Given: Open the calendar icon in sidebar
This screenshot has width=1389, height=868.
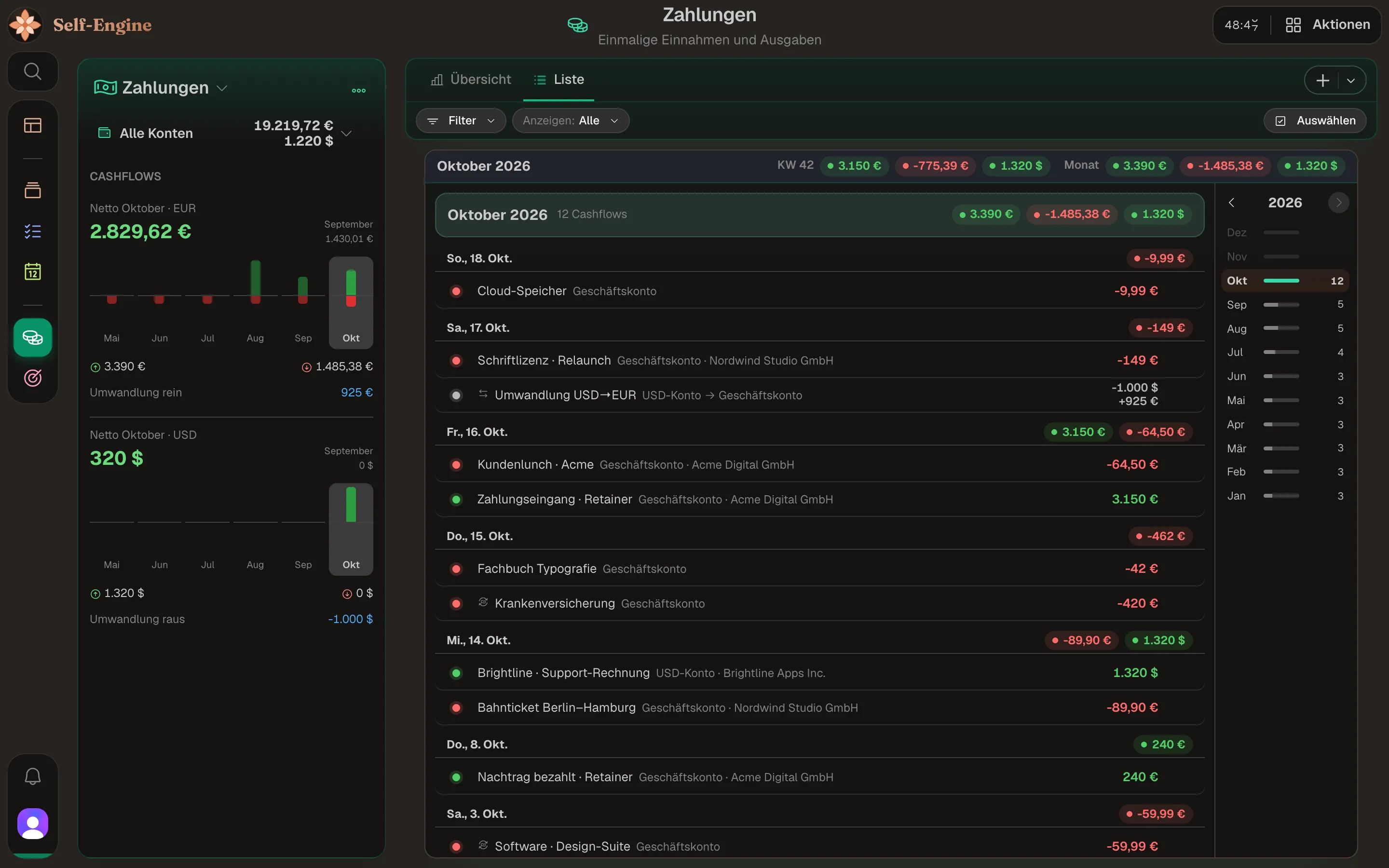Looking at the screenshot, I should [x=33, y=271].
